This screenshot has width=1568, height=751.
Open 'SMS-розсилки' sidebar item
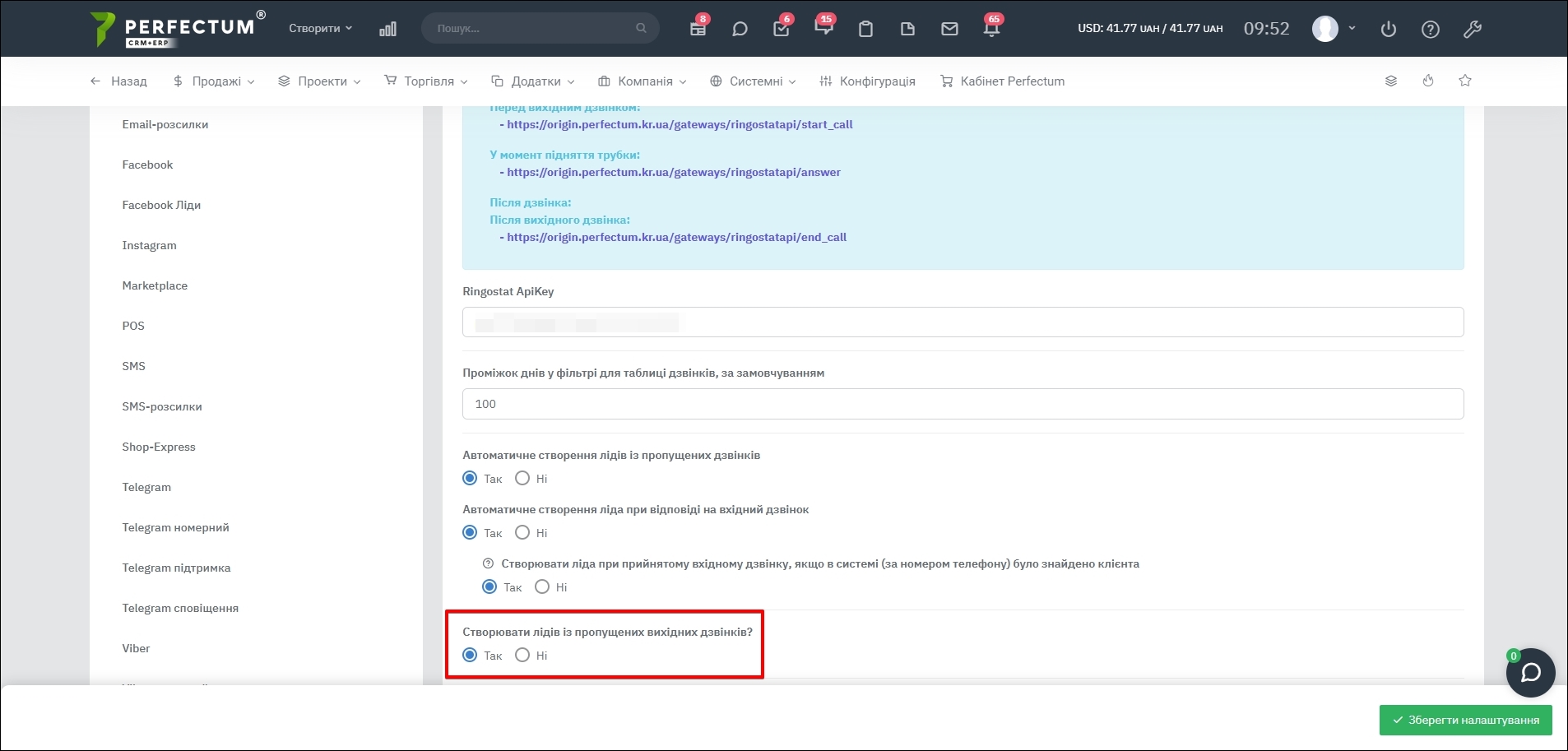[x=162, y=406]
